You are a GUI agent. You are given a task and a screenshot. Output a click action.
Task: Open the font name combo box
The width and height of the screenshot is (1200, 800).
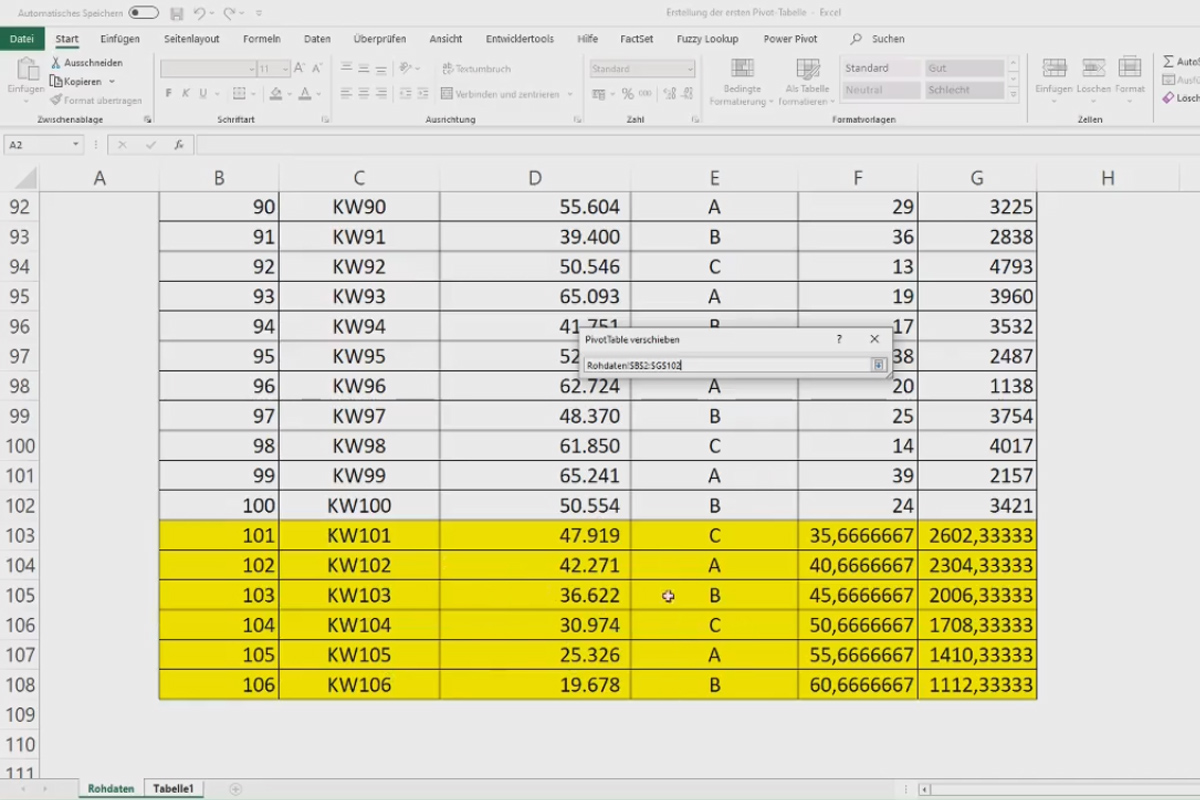(x=209, y=69)
